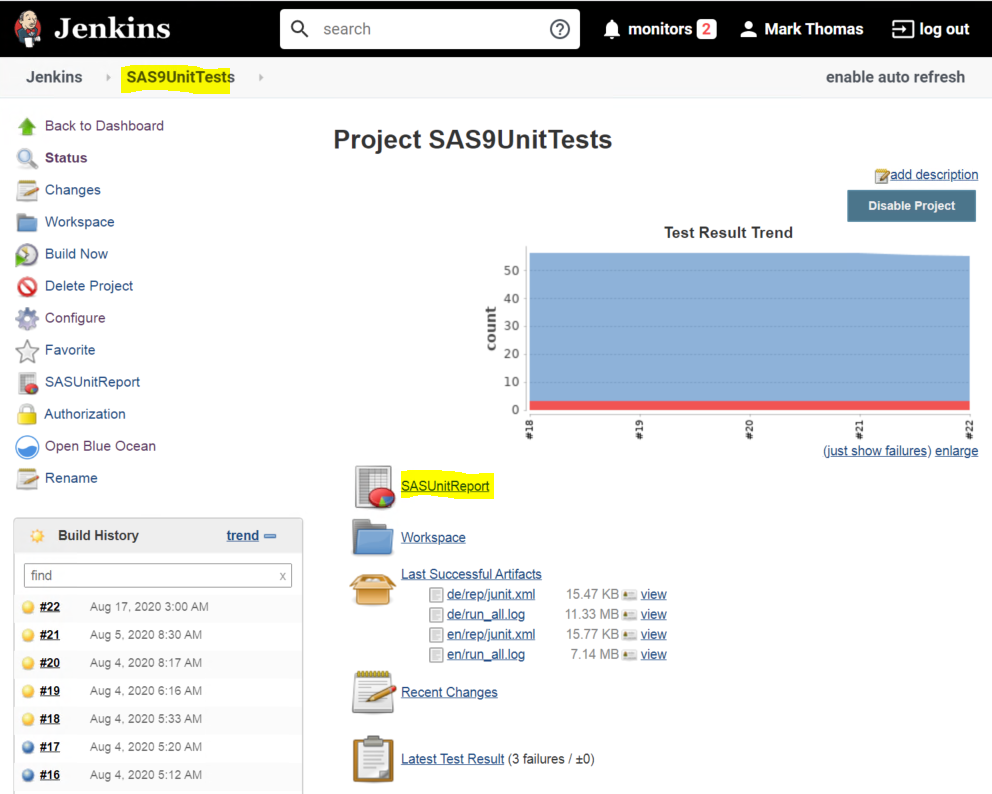Click the Changes notepad icon in sidebar

(27, 190)
